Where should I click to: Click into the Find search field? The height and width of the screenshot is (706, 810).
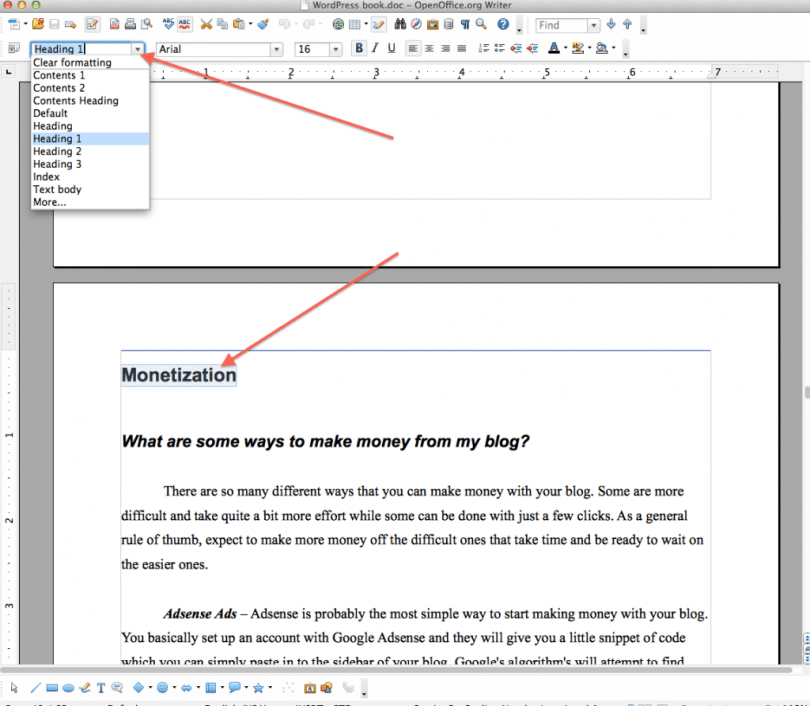(562, 25)
